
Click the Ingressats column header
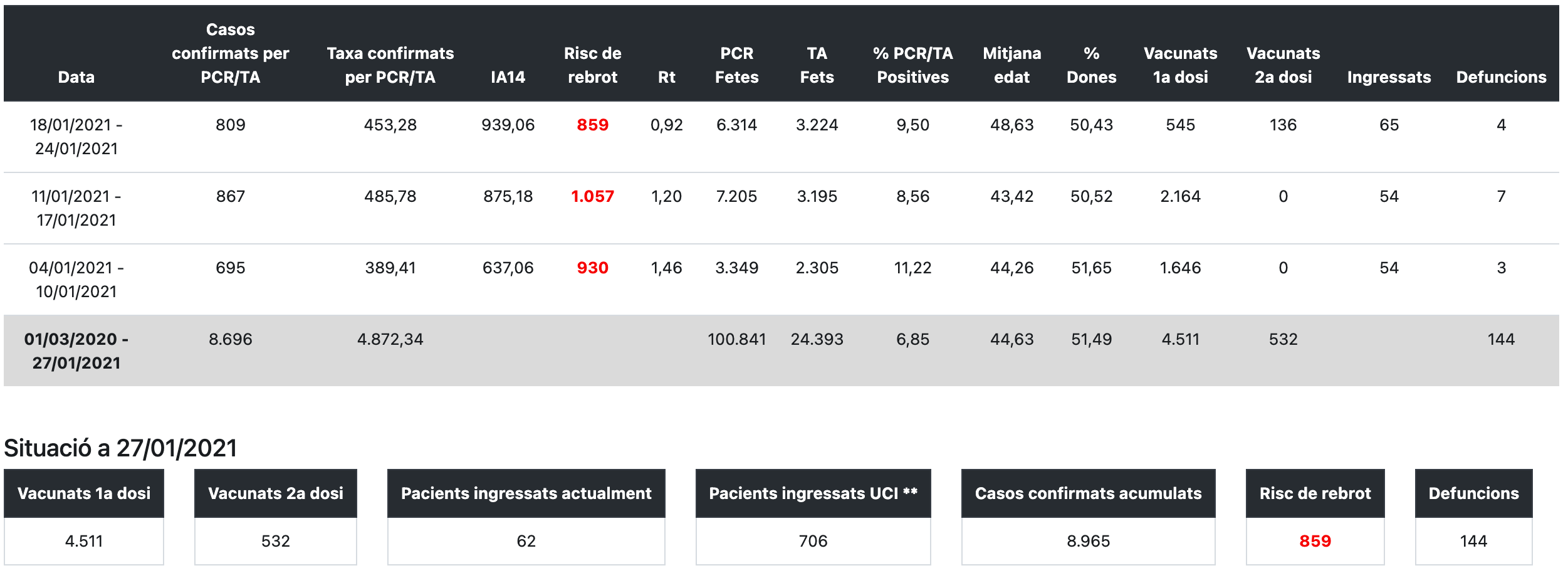(x=1389, y=77)
